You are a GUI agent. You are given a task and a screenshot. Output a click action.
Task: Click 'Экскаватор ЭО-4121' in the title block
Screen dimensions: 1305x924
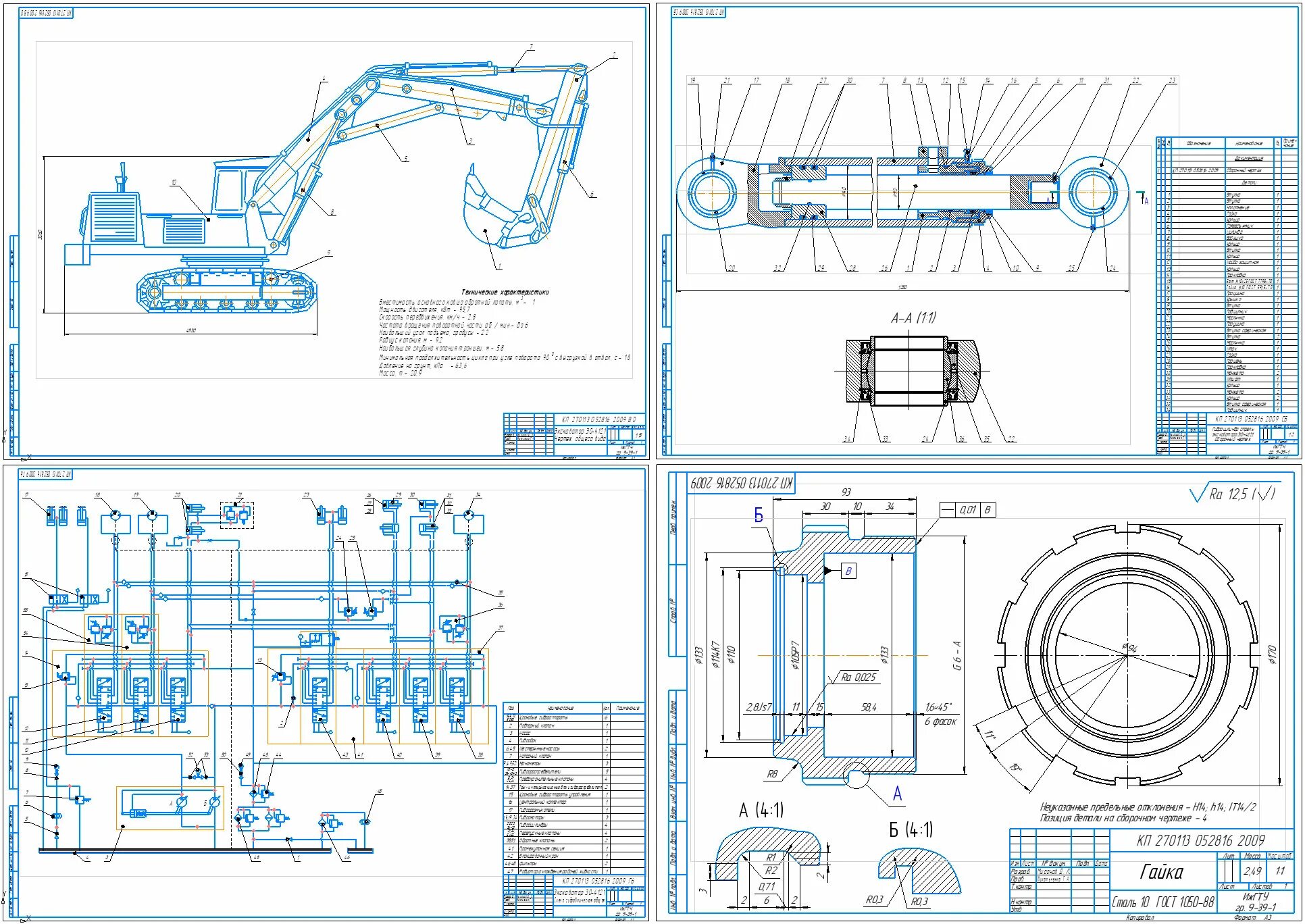(x=580, y=430)
